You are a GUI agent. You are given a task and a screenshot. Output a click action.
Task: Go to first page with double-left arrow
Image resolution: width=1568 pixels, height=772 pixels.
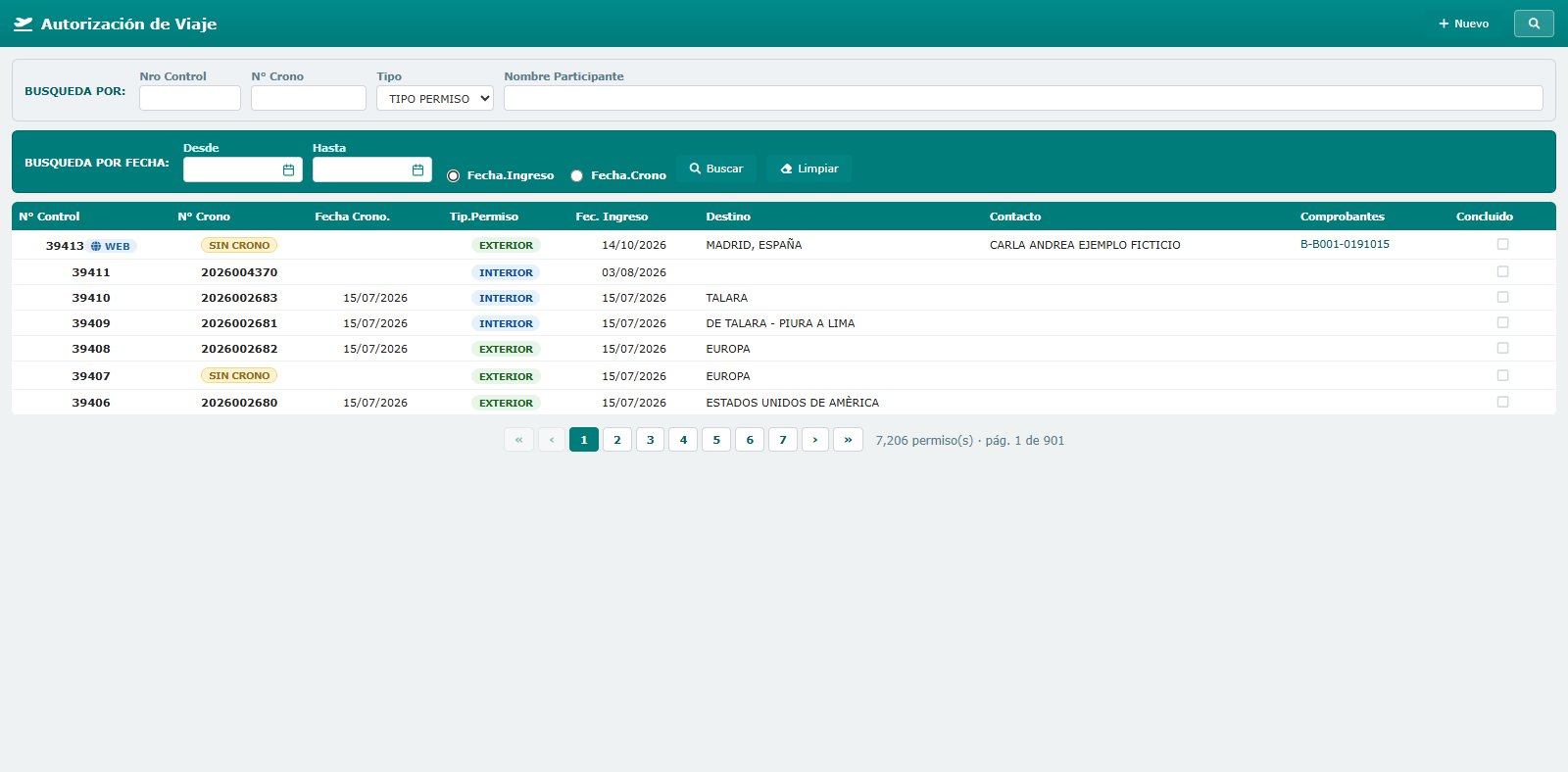[x=518, y=440]
